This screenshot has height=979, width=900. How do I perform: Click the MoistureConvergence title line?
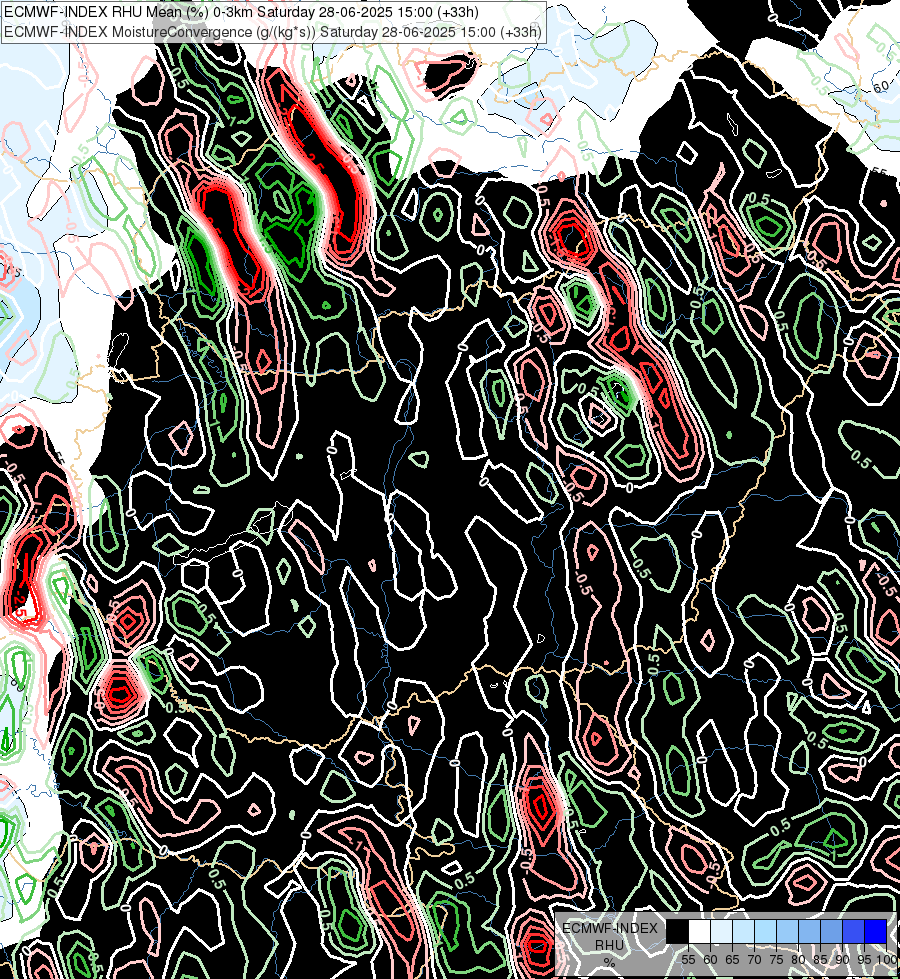(272, 31)
